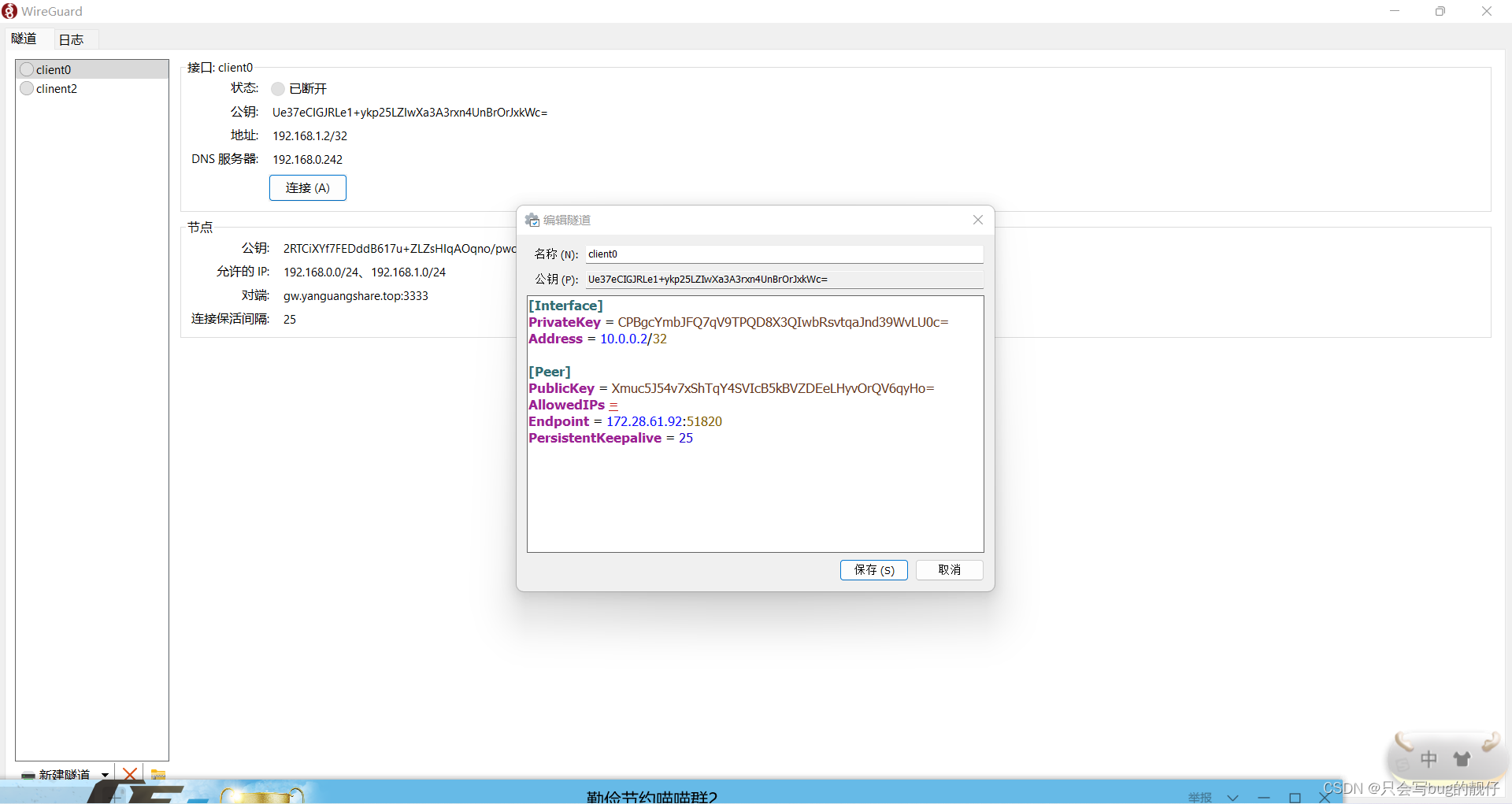Click the peer public key 2RTCiXYf7 value
Screen dimensions: 1512x804
coord(399,249)
